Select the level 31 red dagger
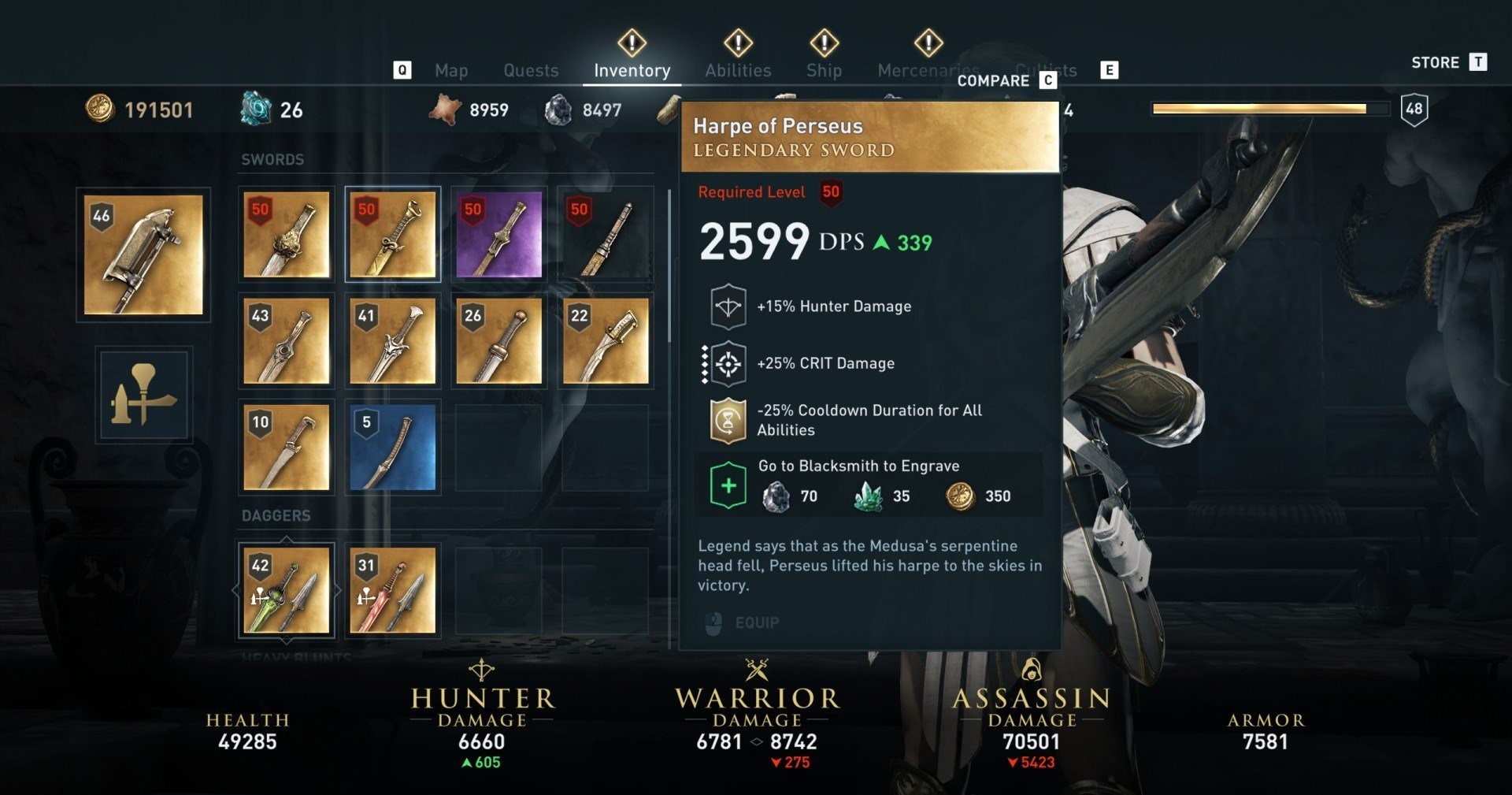 coord(392,590)
